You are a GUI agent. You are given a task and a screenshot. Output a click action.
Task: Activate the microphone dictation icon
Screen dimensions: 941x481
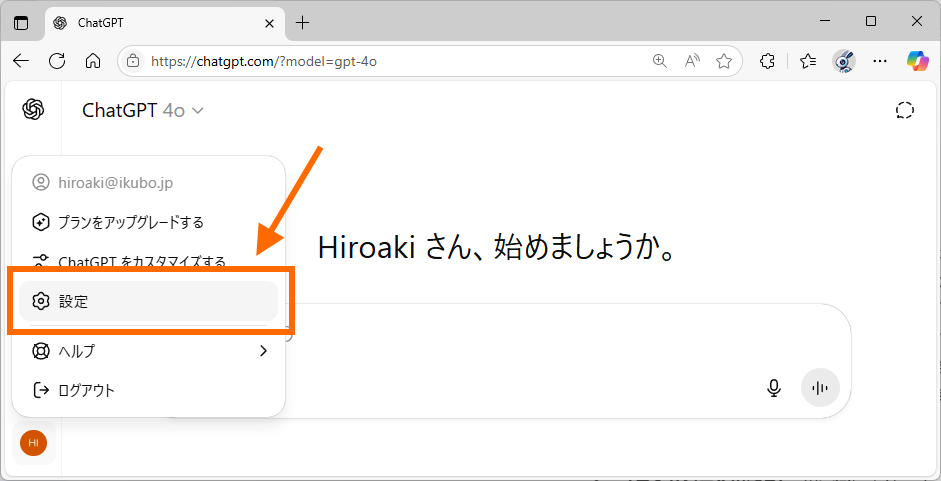click(x=774, y=388)
